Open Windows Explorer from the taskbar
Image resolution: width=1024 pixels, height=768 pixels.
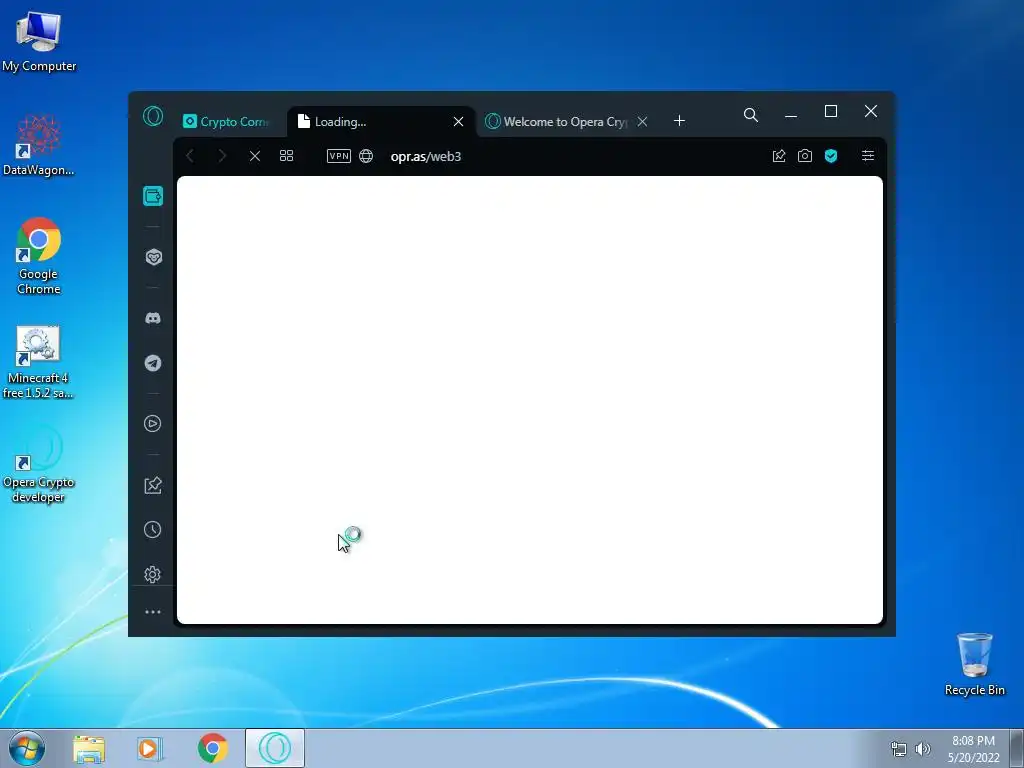pyautogui.click(x=89, y=748)
